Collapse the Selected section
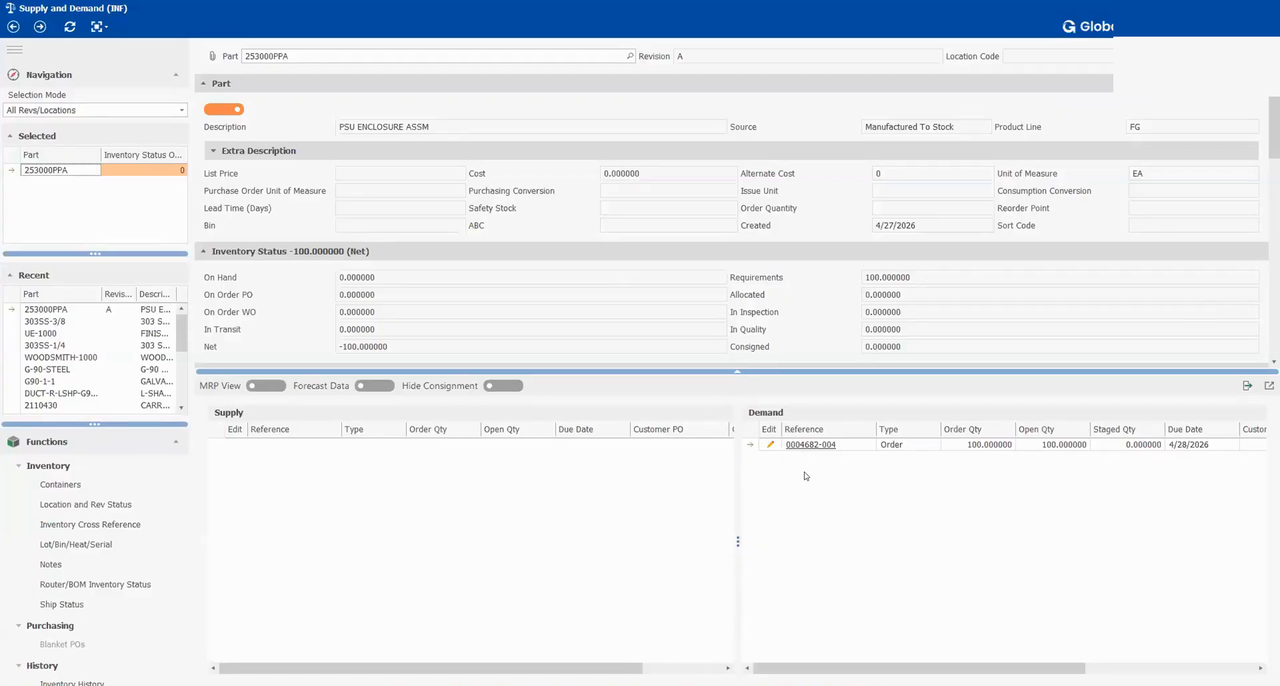The height and width of the screenshot is (686, 1280). [10, 136]
